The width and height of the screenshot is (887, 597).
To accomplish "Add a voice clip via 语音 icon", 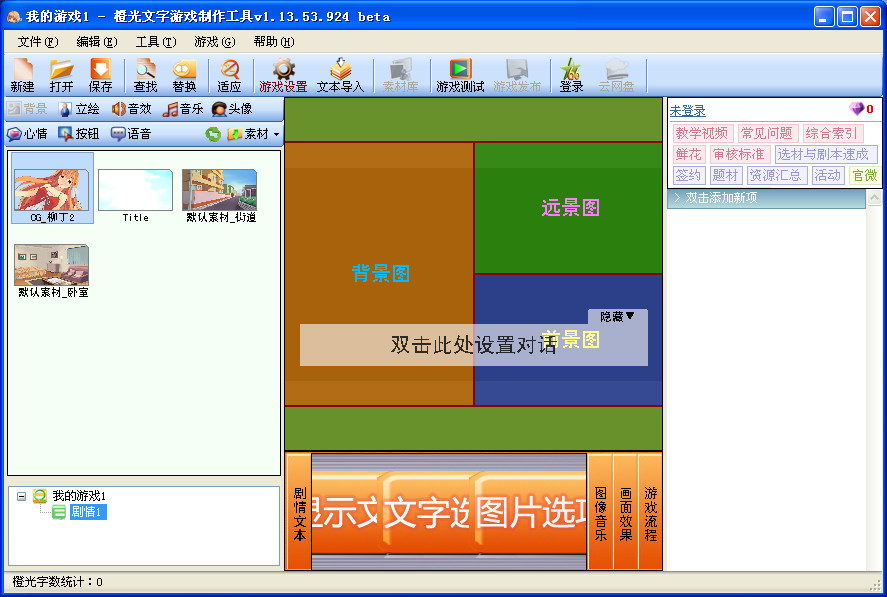I will point(135,133).
